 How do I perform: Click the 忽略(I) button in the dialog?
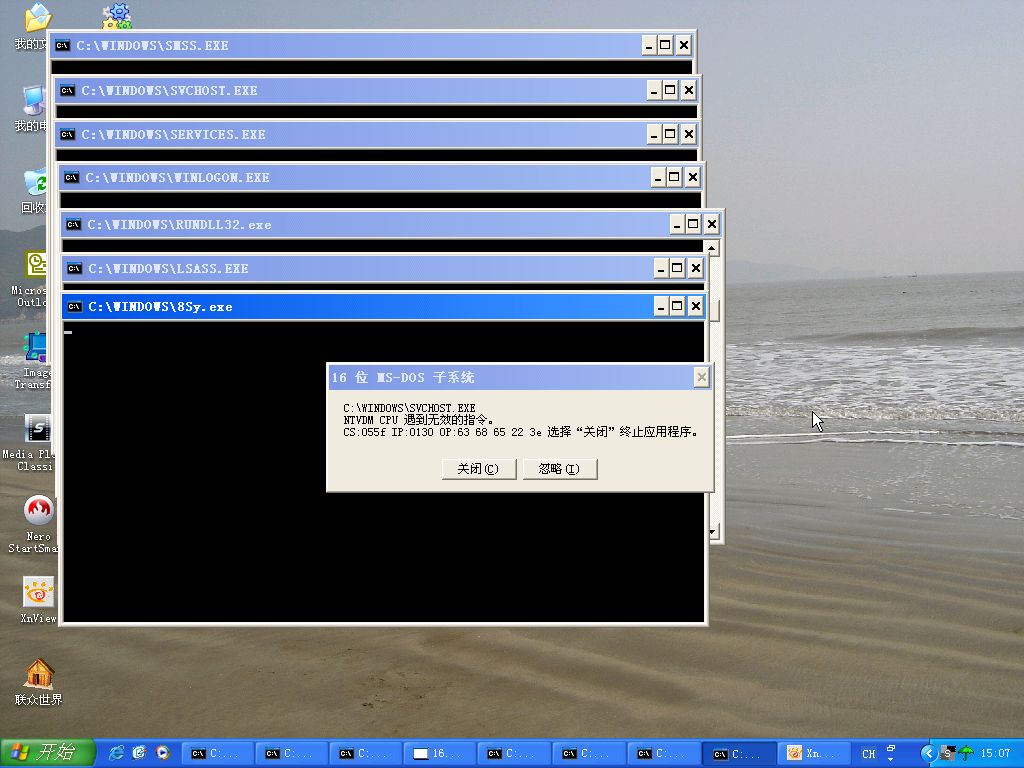[x=559, y=469]
